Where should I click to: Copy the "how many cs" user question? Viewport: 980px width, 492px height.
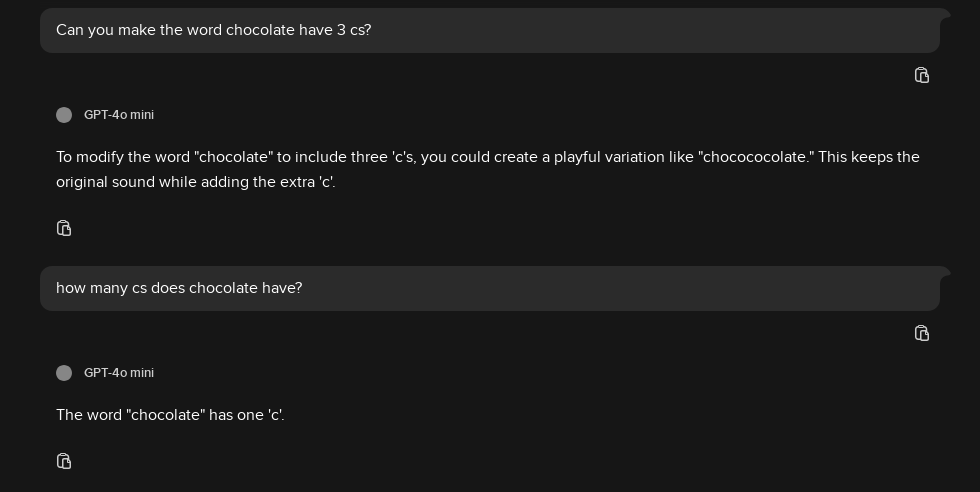click(x=922, y=333)
